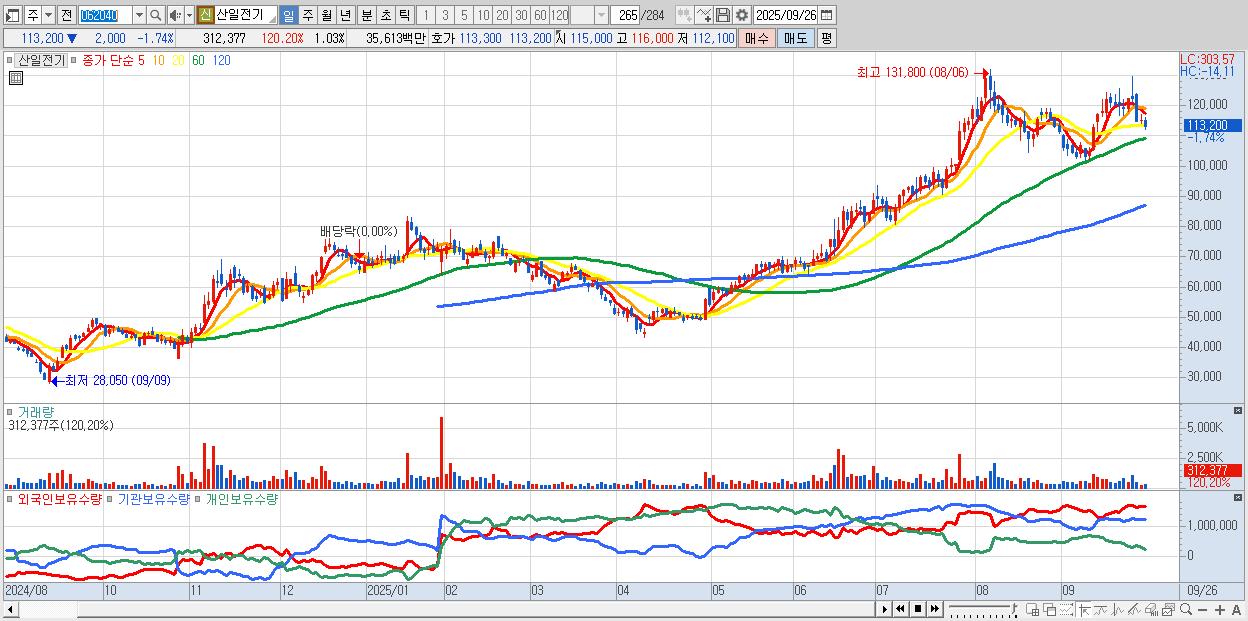Select the 30 interval button
Image resolution: width=1248 pixels, height=621 pixels.
[x=521, y=15]
